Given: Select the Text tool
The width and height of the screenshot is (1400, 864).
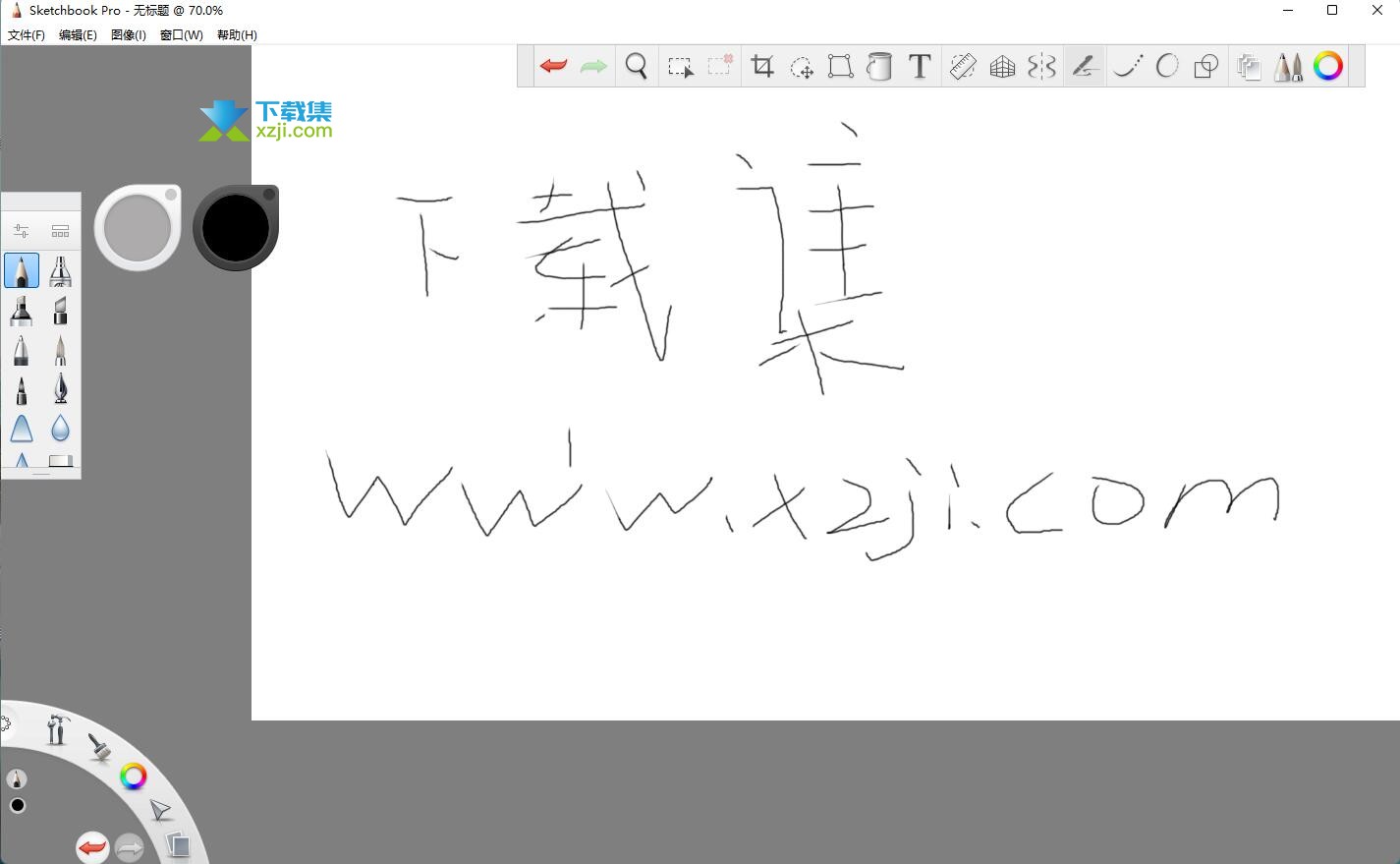Looking at the screenshot, I should pyautogui.click(x=920, y=66).
